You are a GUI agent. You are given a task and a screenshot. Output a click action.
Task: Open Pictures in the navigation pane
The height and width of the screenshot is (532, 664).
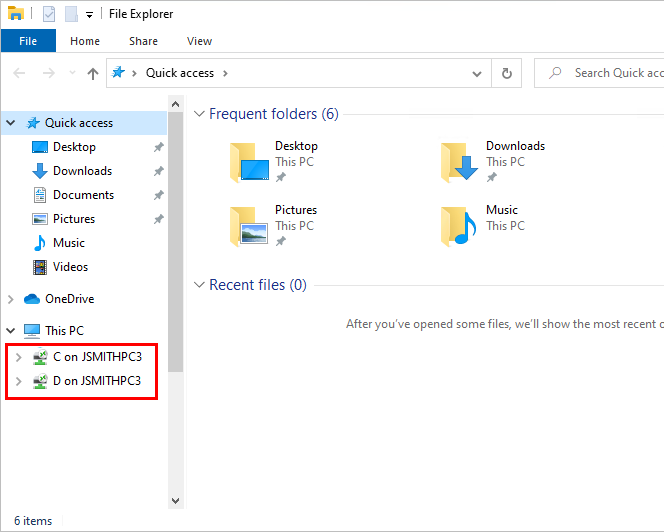coord(74,219)
